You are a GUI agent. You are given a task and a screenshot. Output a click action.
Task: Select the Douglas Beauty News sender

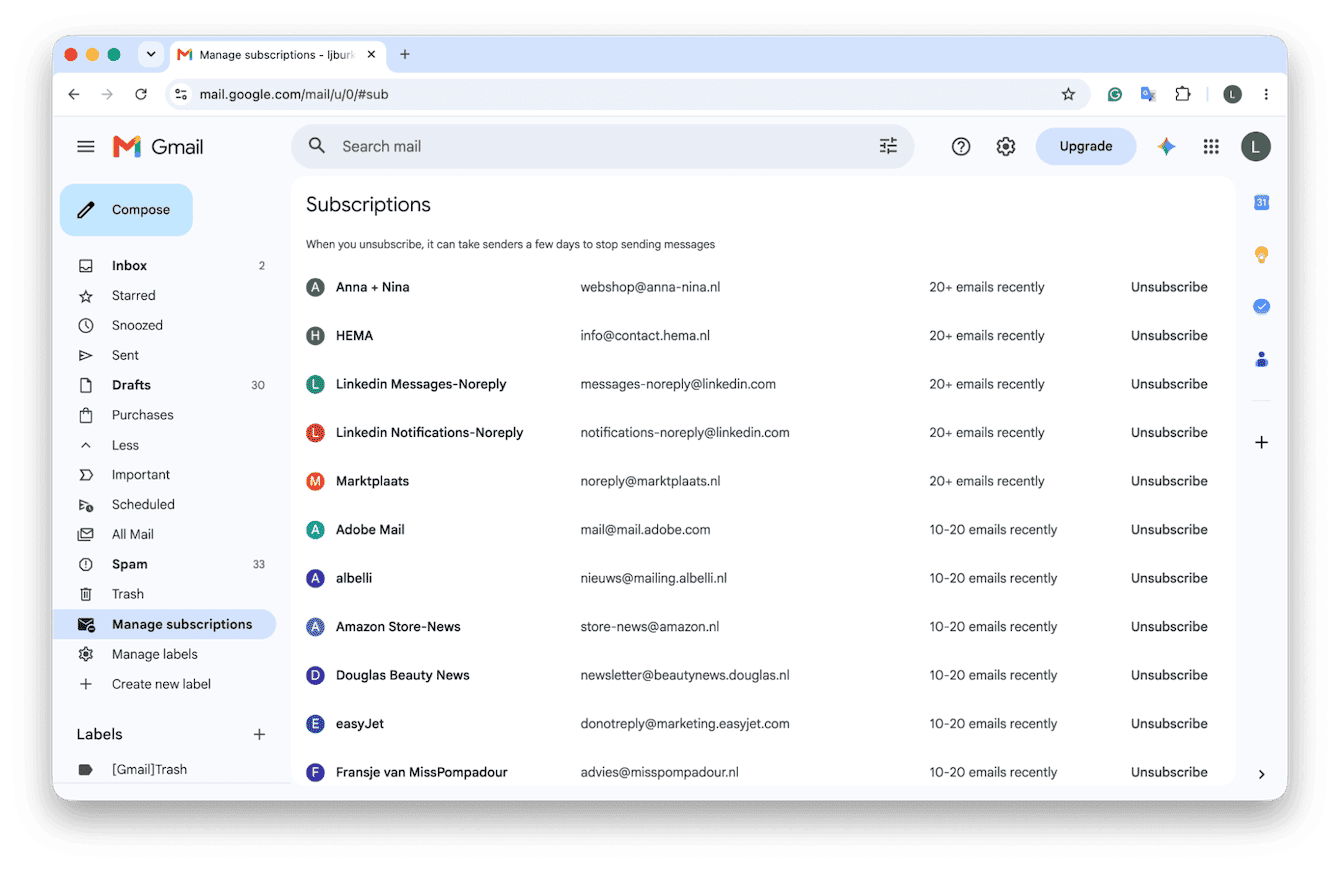click(x=403, y=675)
